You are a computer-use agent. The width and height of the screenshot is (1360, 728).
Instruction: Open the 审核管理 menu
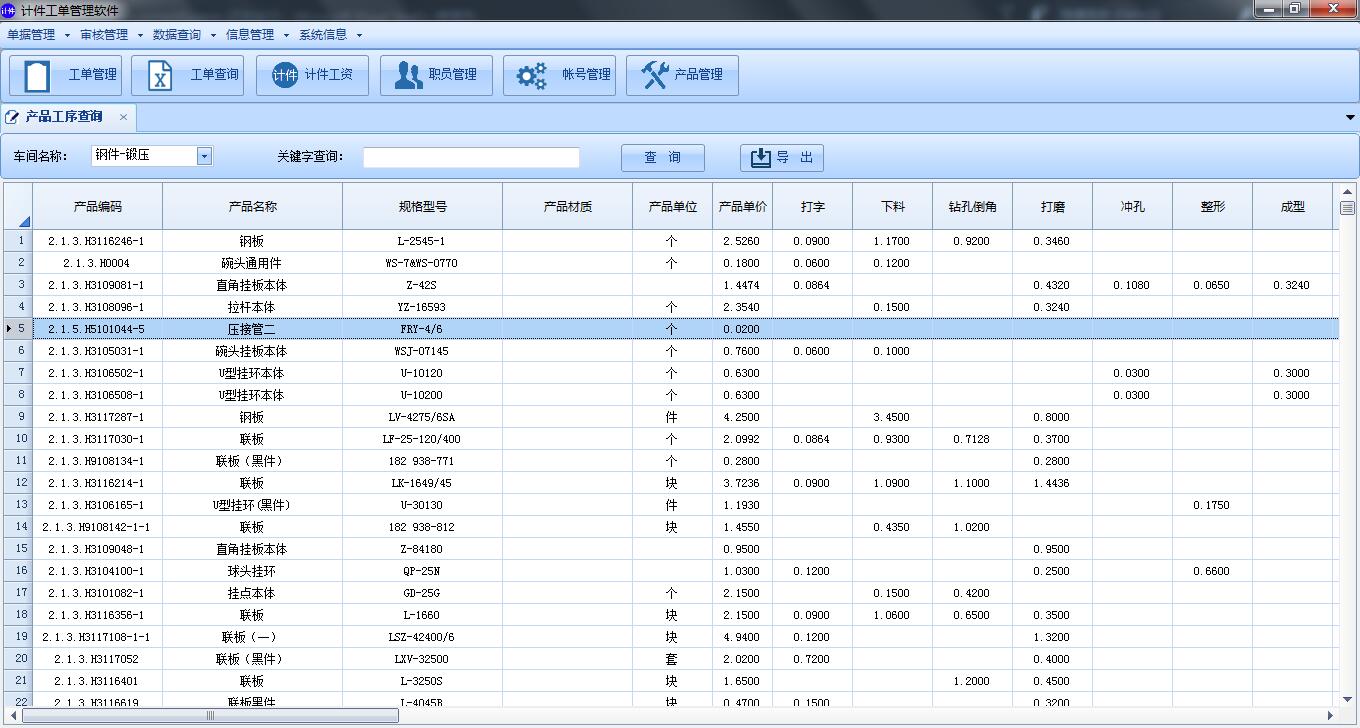coord(110,35)
